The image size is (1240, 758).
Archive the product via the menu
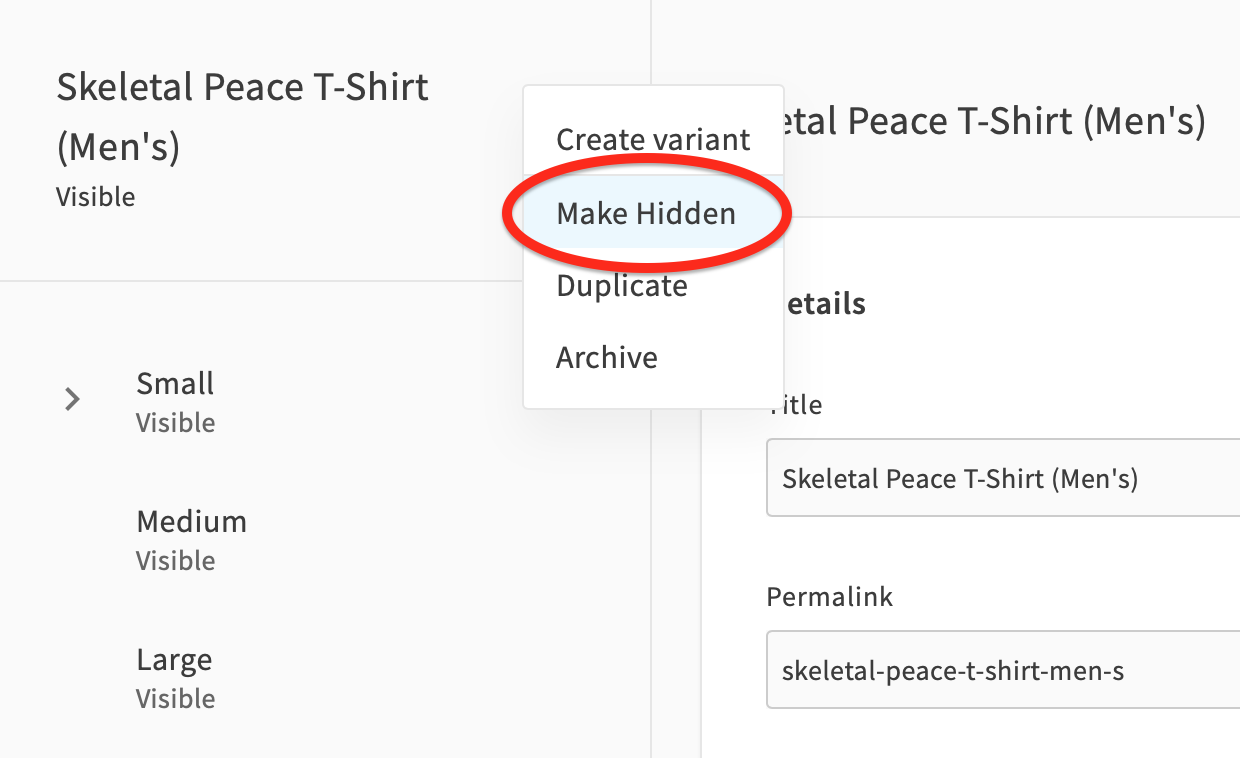[x=607, y=357]
